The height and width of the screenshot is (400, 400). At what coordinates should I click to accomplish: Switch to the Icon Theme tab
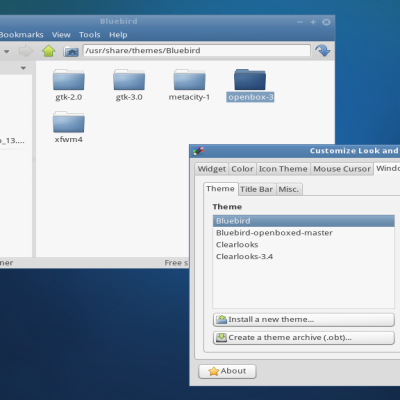click(283, 169)
